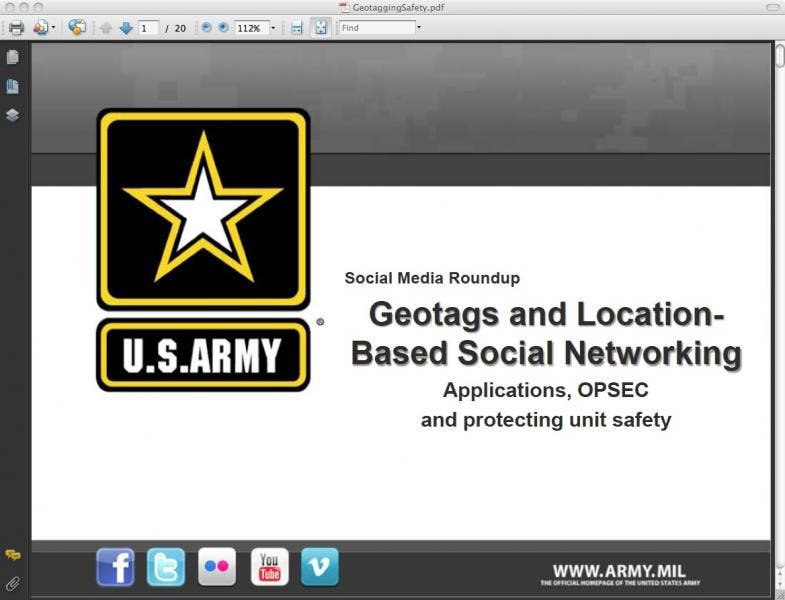Open the zoom level dropdown arrow
This screenshot has width=785, height=600.
click(273, 28)
